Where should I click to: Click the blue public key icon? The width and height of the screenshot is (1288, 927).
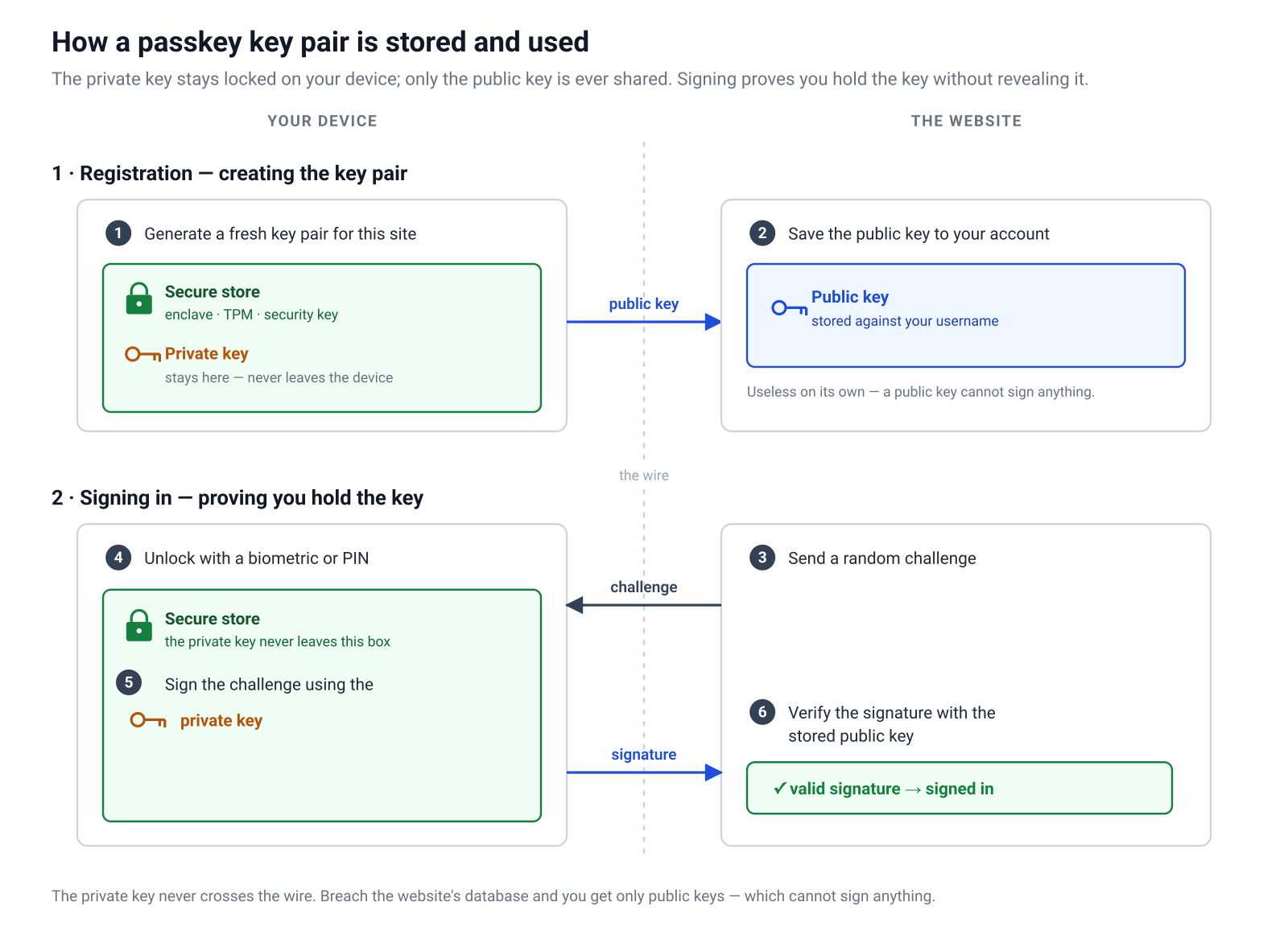click(790, 307)
